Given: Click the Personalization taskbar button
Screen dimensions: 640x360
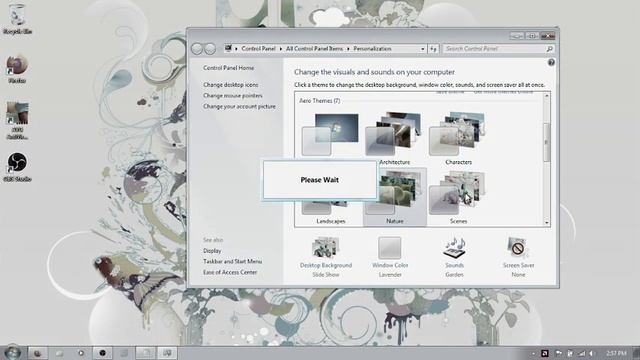Looking at the screenshot, I should [167, 353].
